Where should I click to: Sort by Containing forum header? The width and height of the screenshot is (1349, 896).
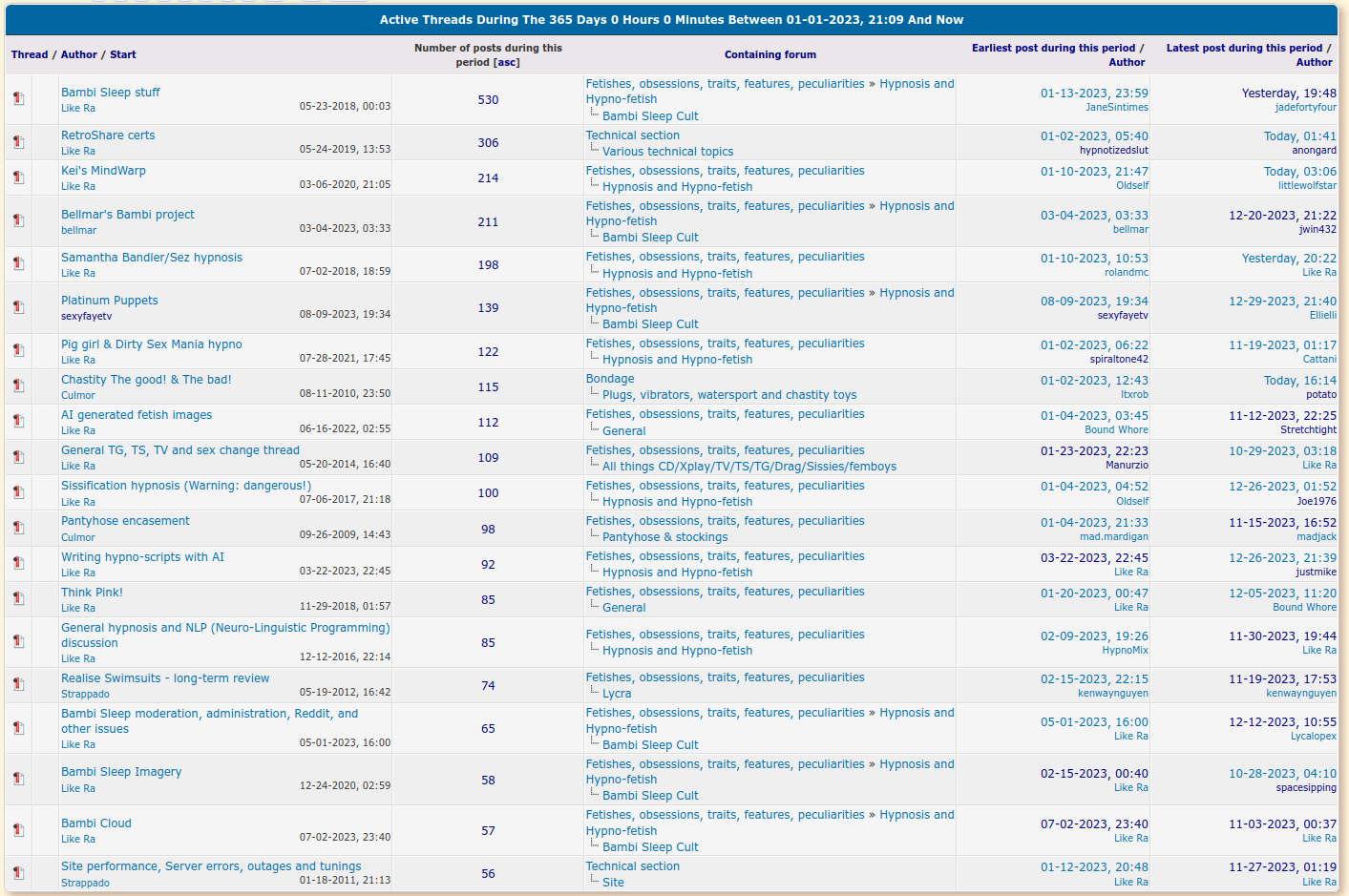pos(769,55)
